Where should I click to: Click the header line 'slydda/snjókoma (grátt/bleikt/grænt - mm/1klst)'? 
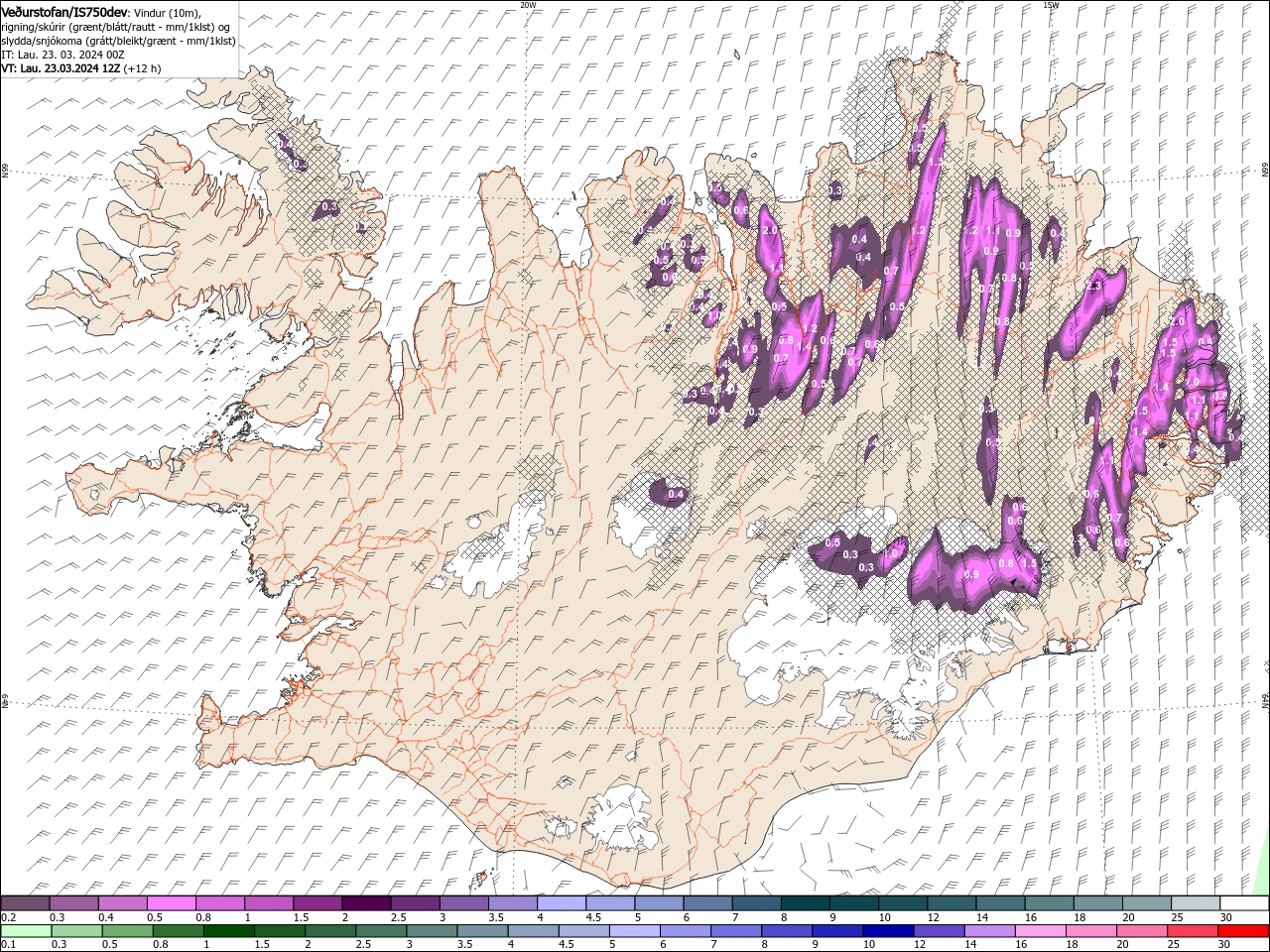pos(118,41)
